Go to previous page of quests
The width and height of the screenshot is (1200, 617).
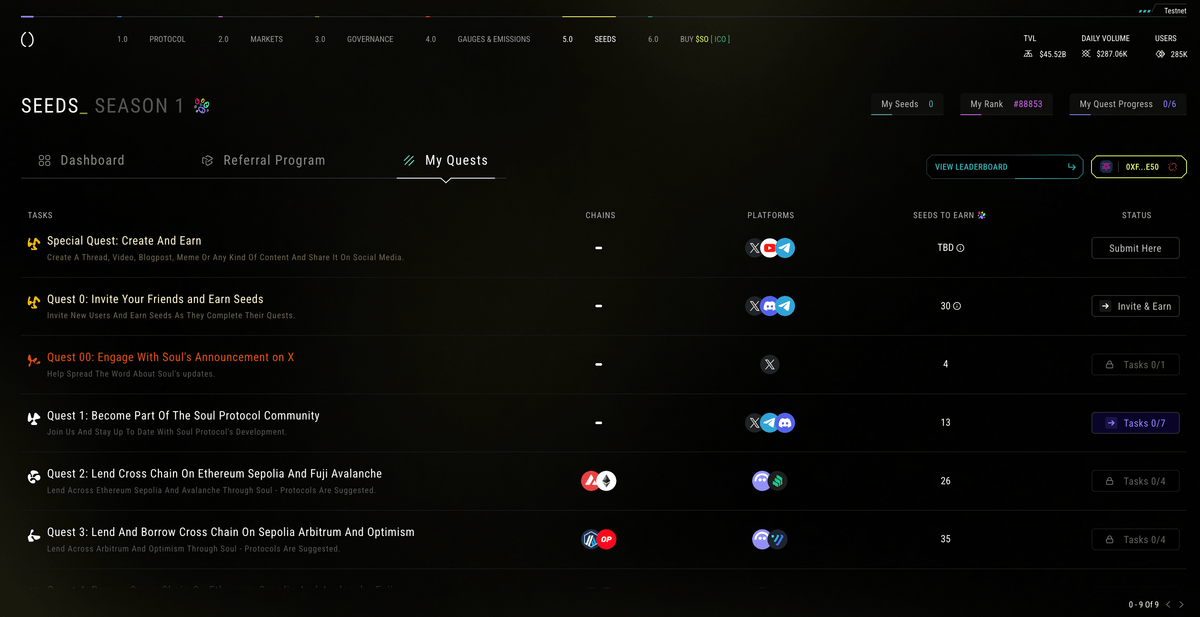coord(1167,604)
